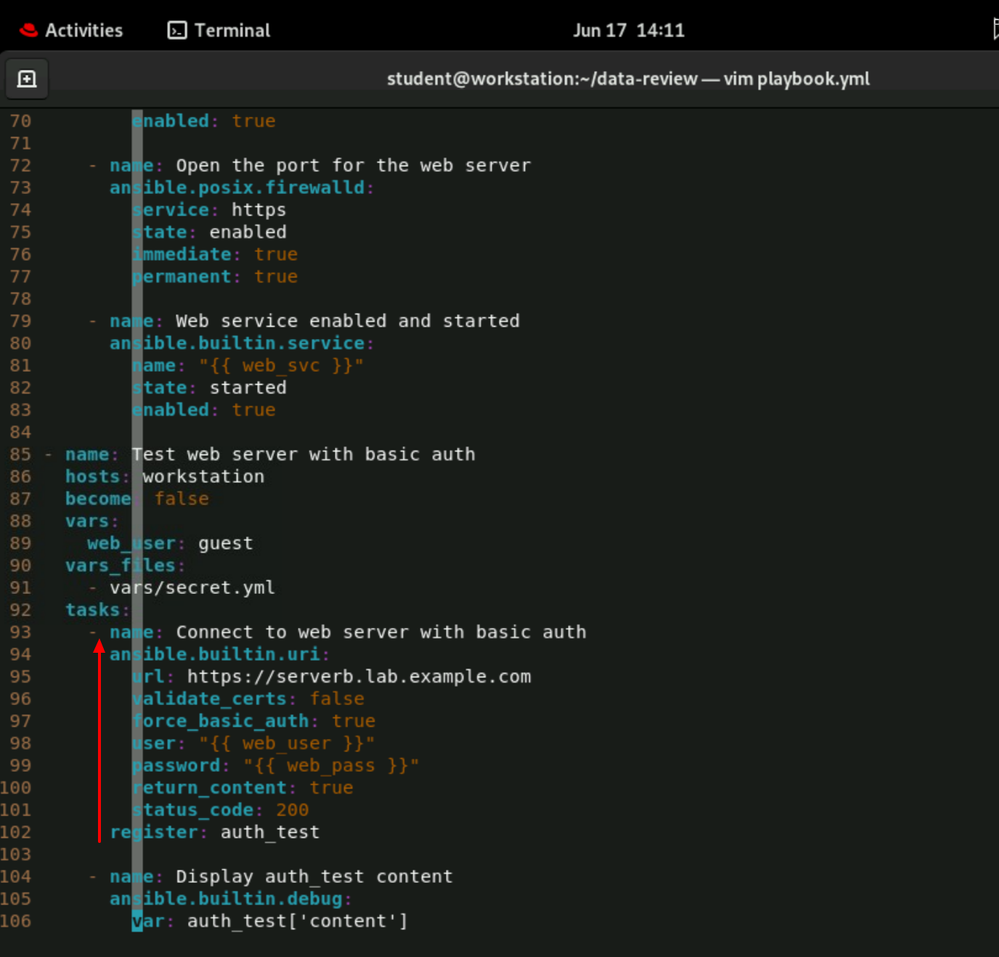This screenshot has width=999, height=957.
Task: Click the new tab icon in terminal header
Action: [x=27, y=79]
